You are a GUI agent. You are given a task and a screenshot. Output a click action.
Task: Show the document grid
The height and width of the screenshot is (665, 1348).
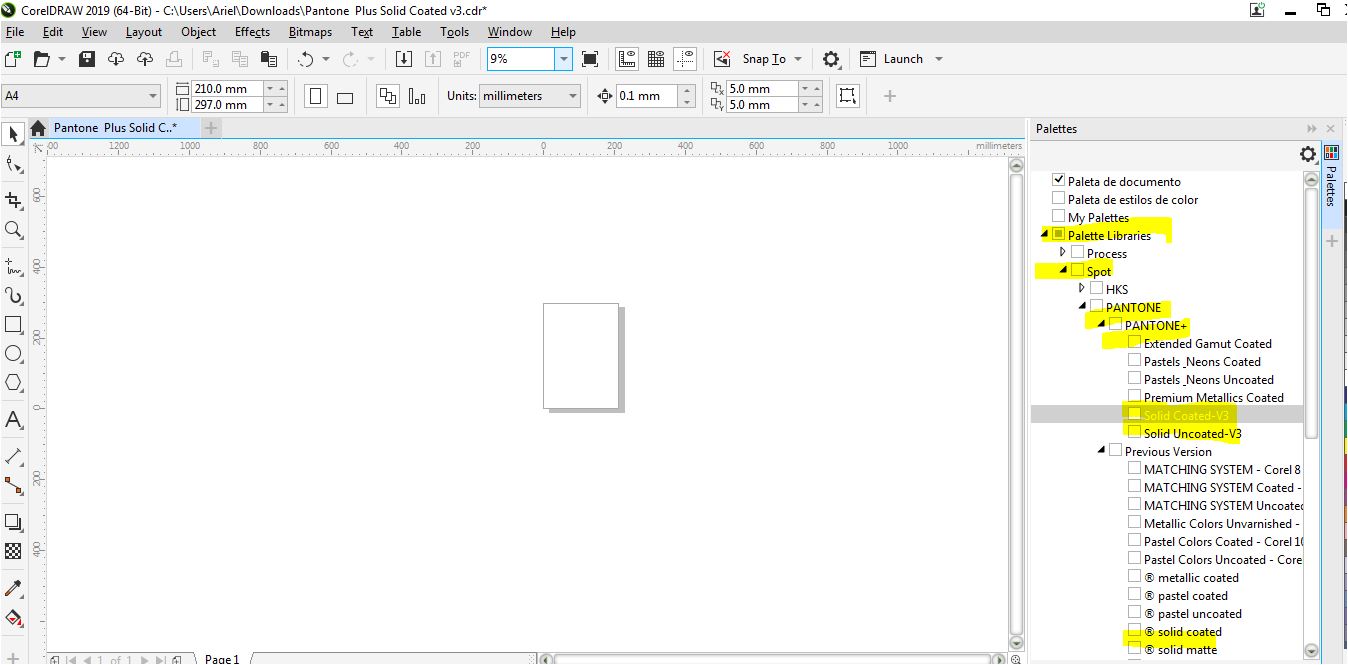click(656, 59)
